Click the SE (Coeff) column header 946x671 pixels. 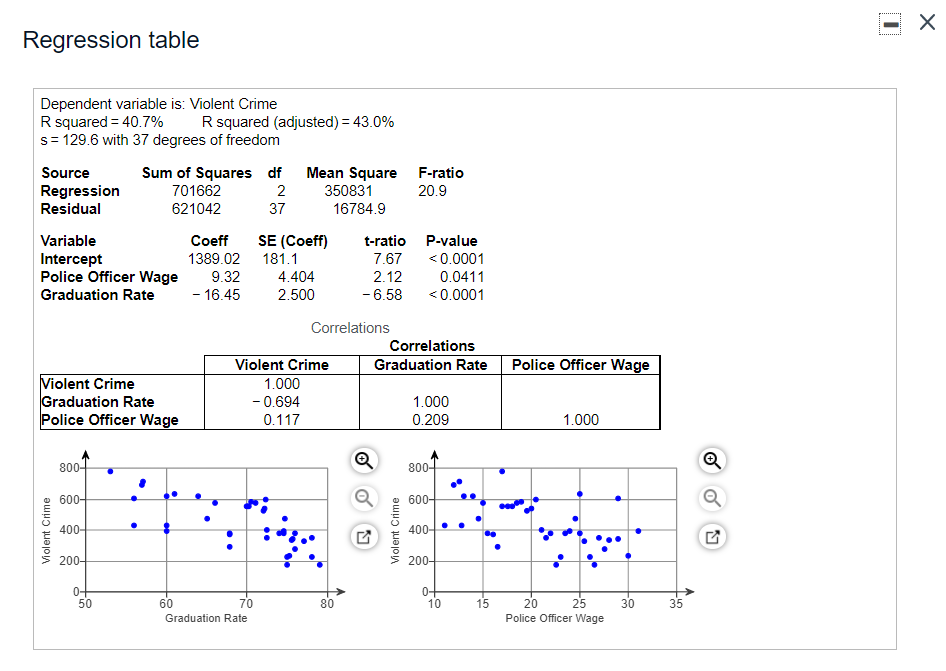[x=293, y=241]
